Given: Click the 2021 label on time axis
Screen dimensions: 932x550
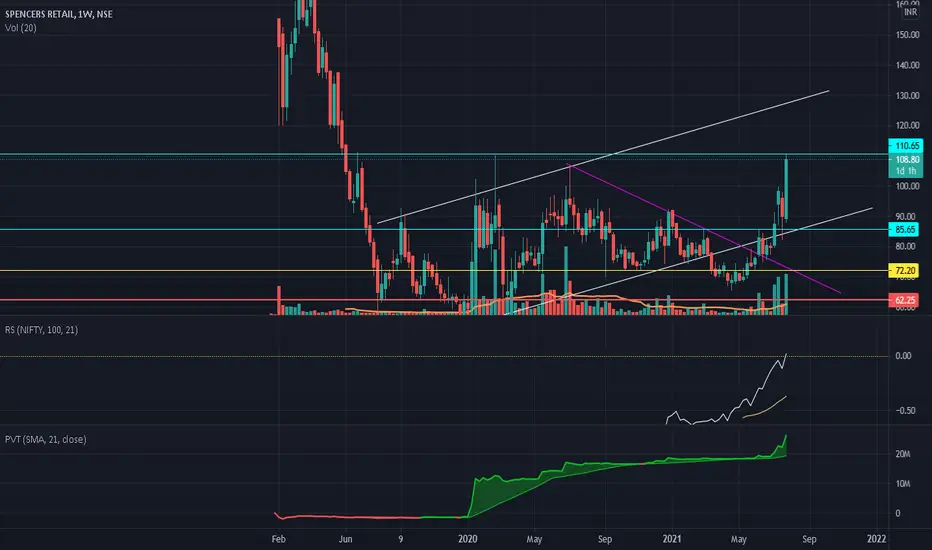Looking at the screenshot, I should click(x=672, y=539).
